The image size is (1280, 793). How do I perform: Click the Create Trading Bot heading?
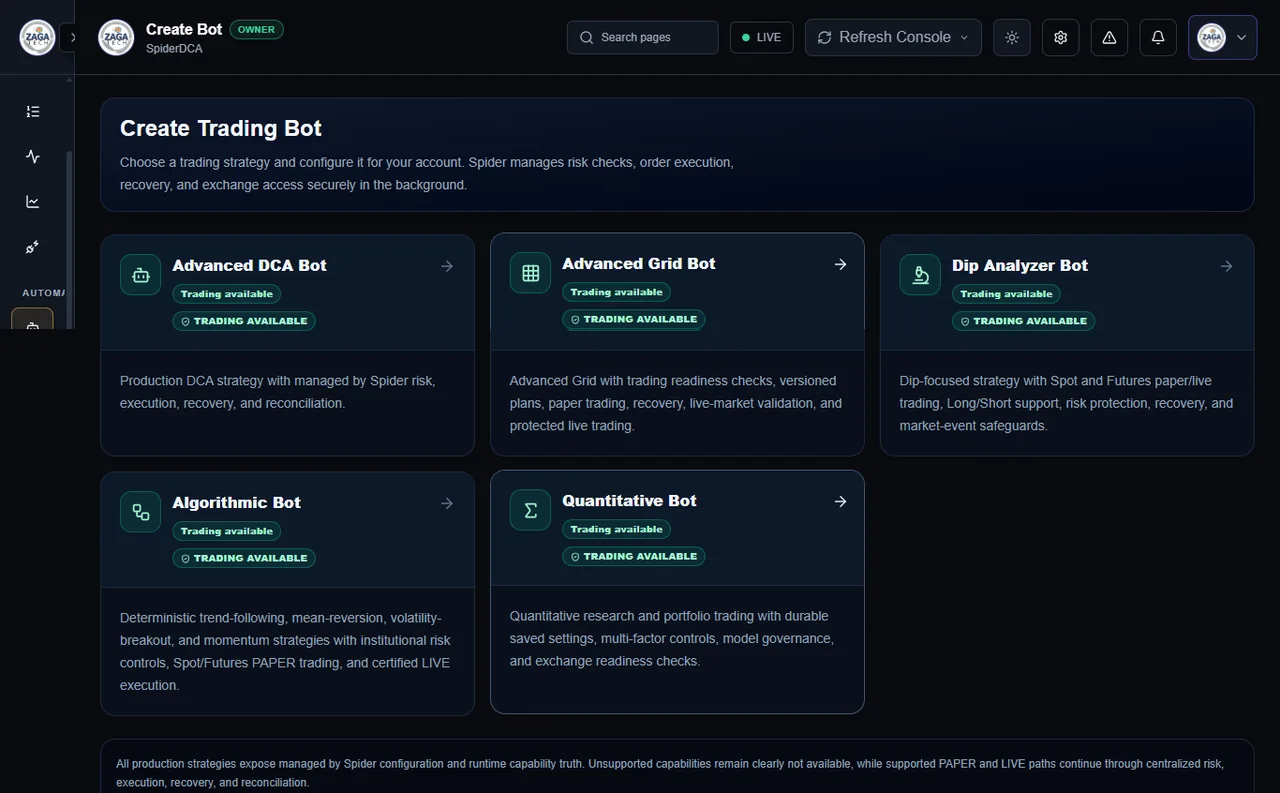(221, 128)
